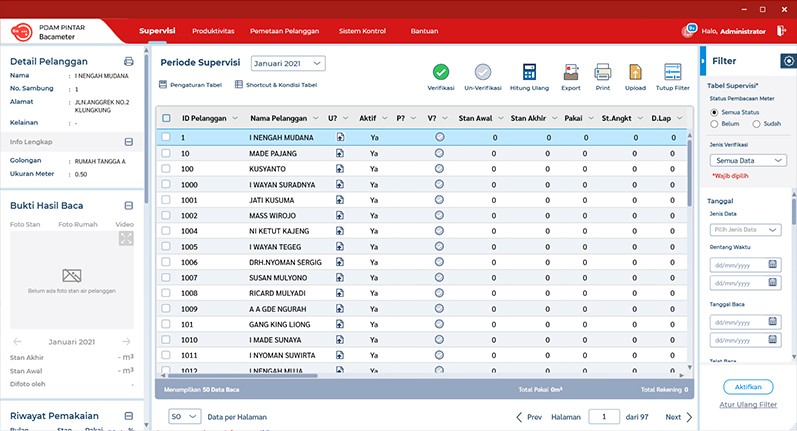Image resolution: width=797 pixels, height=431 pixels.
Task: Click the Print icon in toolbar
Action: point(602,72)
